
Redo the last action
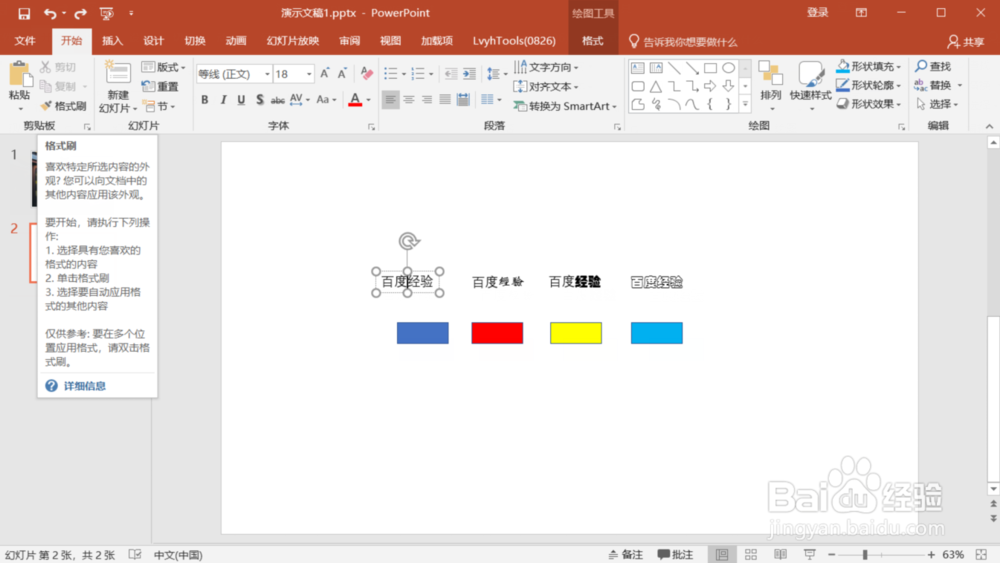coord(80,13)
